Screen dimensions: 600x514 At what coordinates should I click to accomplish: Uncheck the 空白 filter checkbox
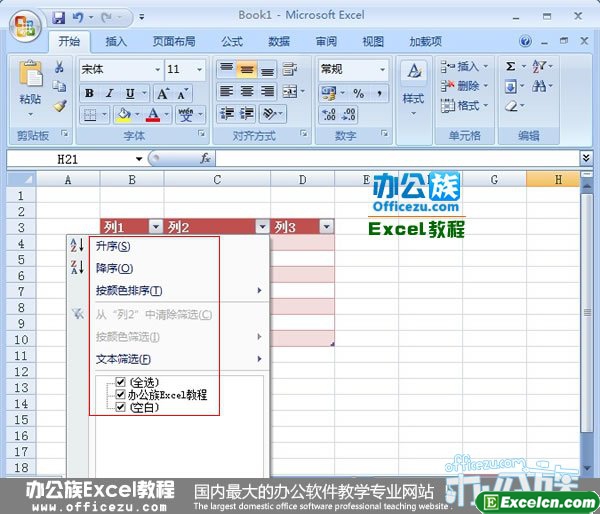(120, 407)
